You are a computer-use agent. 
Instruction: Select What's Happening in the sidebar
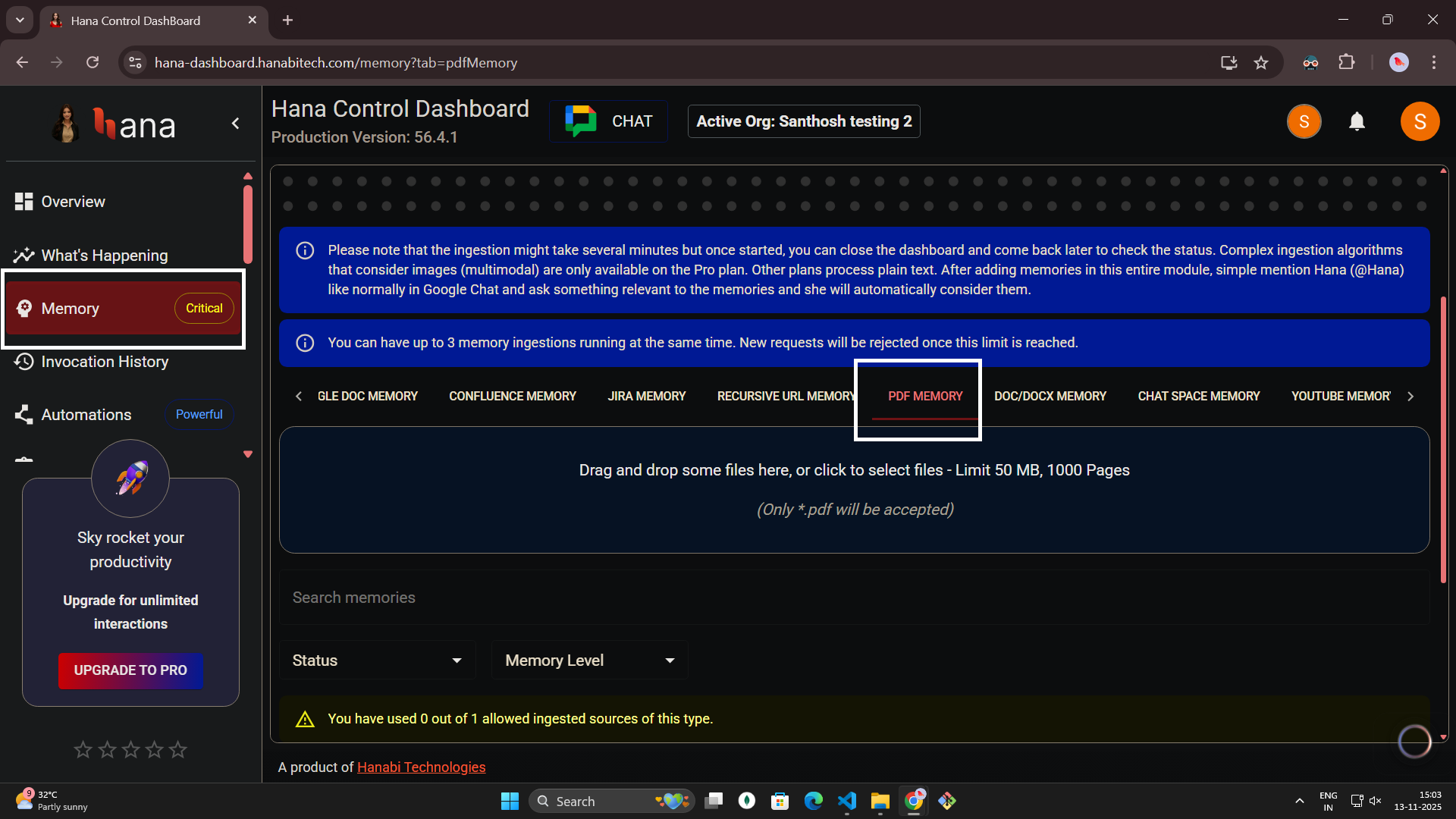[x=104, y=255]
